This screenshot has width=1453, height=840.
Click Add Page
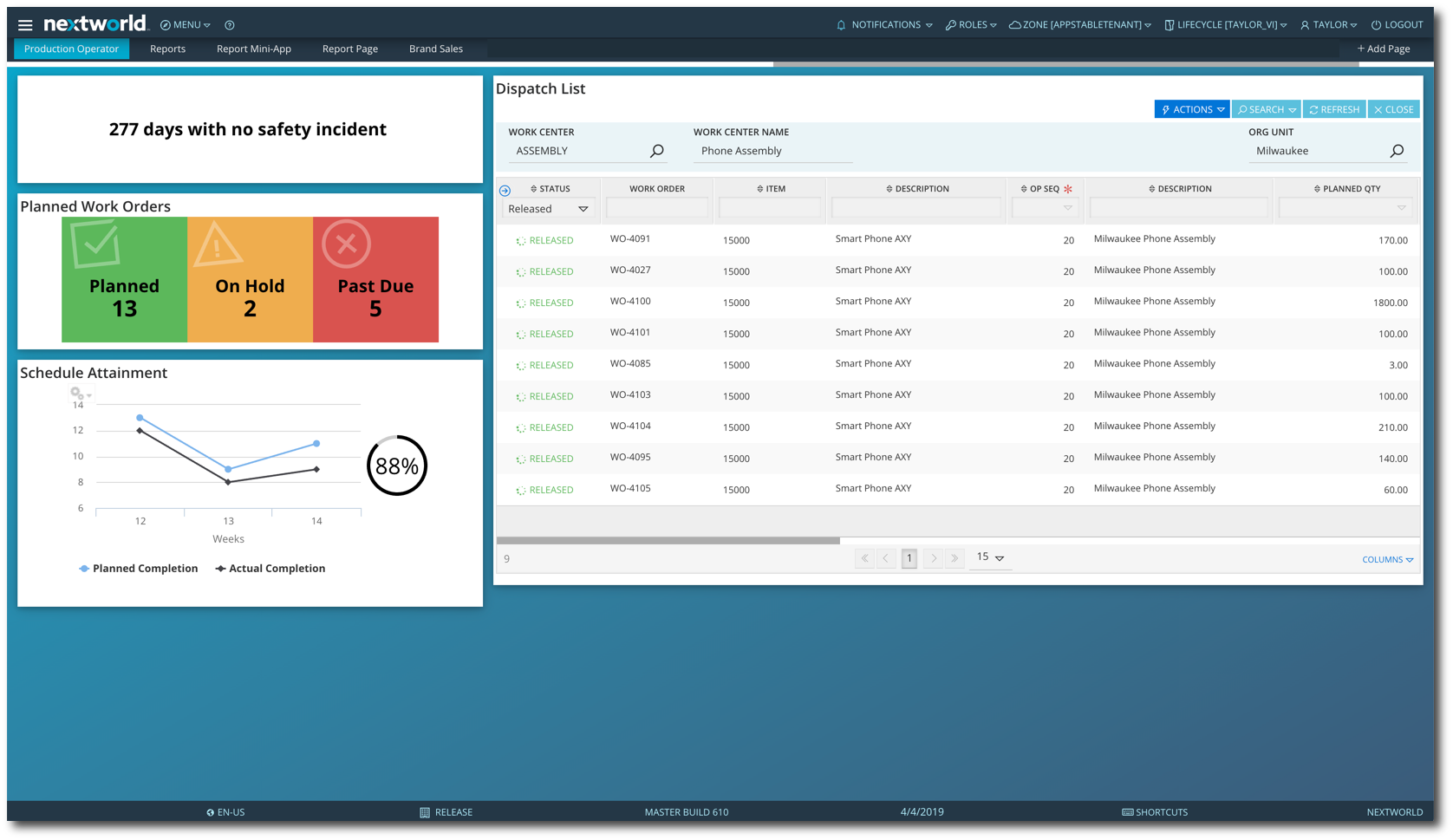[1384, 49]
